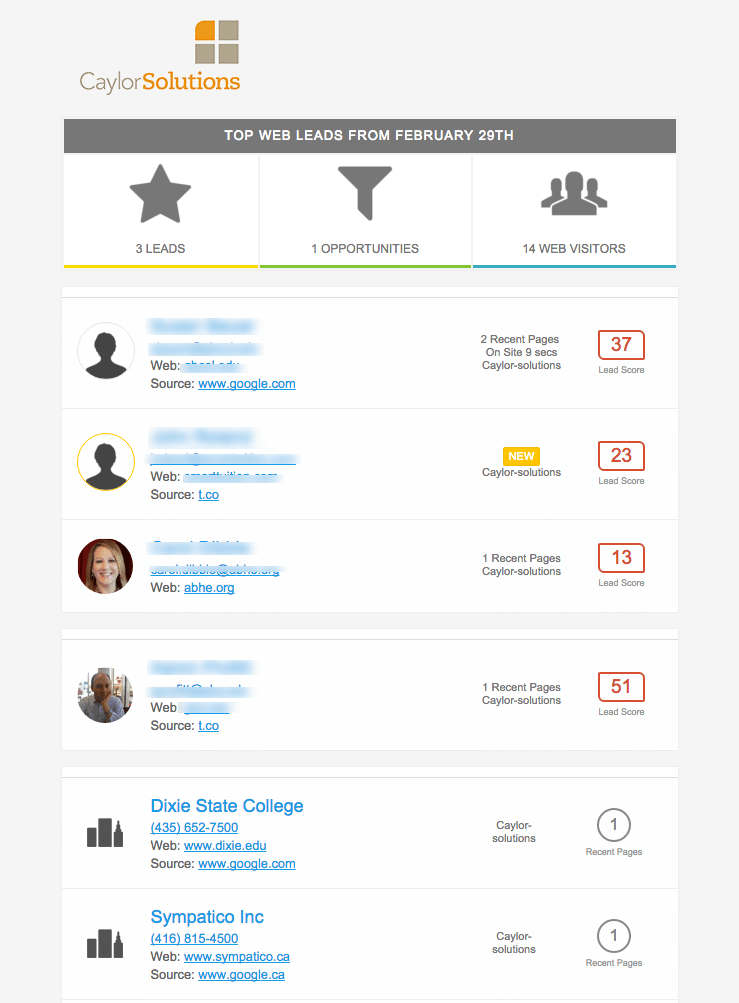
Task: Open the Sympatico Inc company link
Action: 207,917
